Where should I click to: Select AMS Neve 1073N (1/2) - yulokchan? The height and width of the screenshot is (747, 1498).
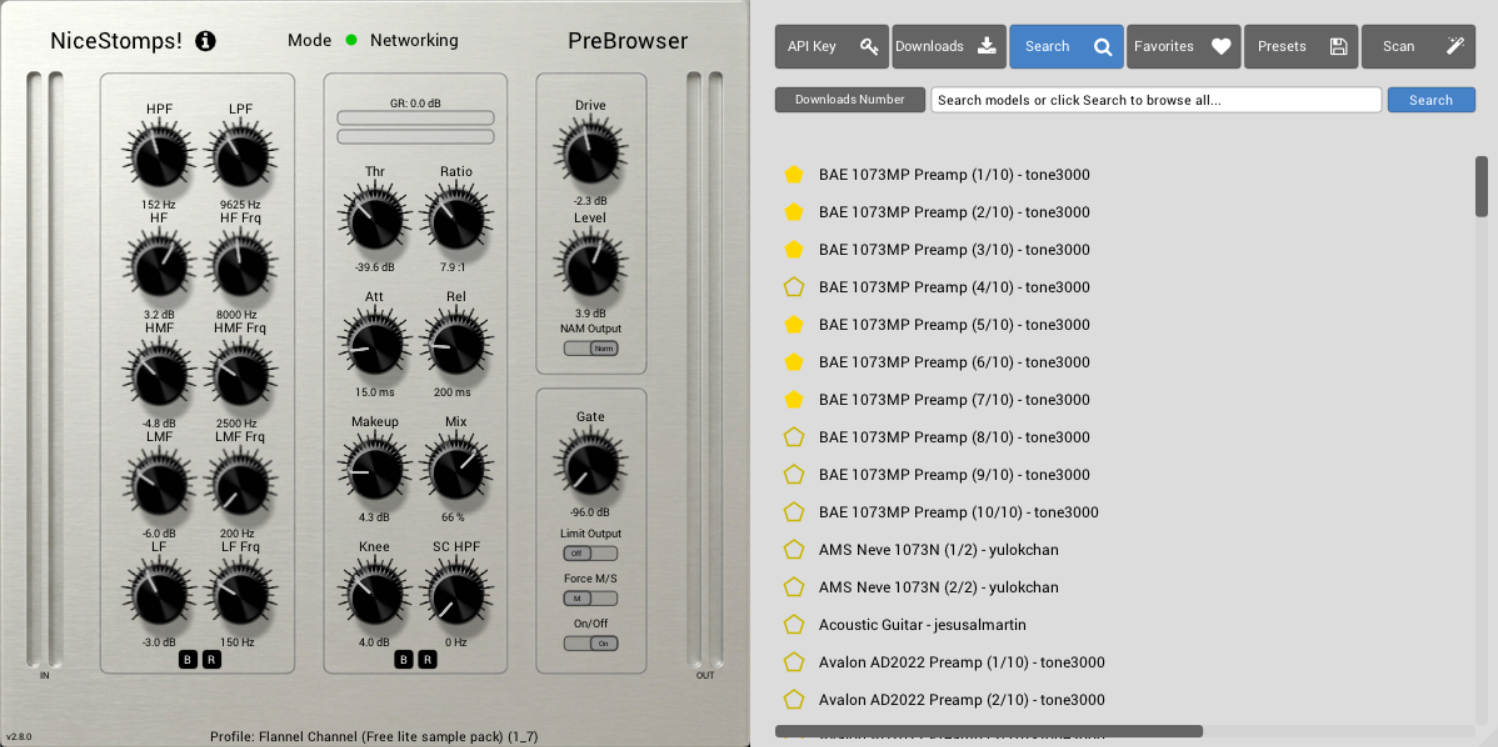(938, 549)
